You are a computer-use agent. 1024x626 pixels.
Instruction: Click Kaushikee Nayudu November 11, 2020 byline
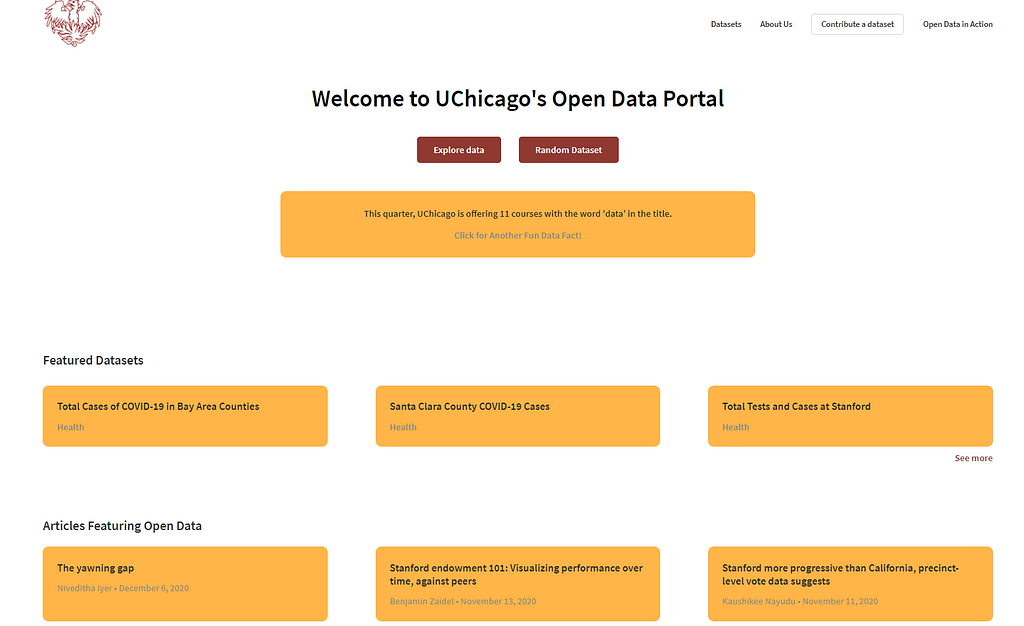[800, 601]
